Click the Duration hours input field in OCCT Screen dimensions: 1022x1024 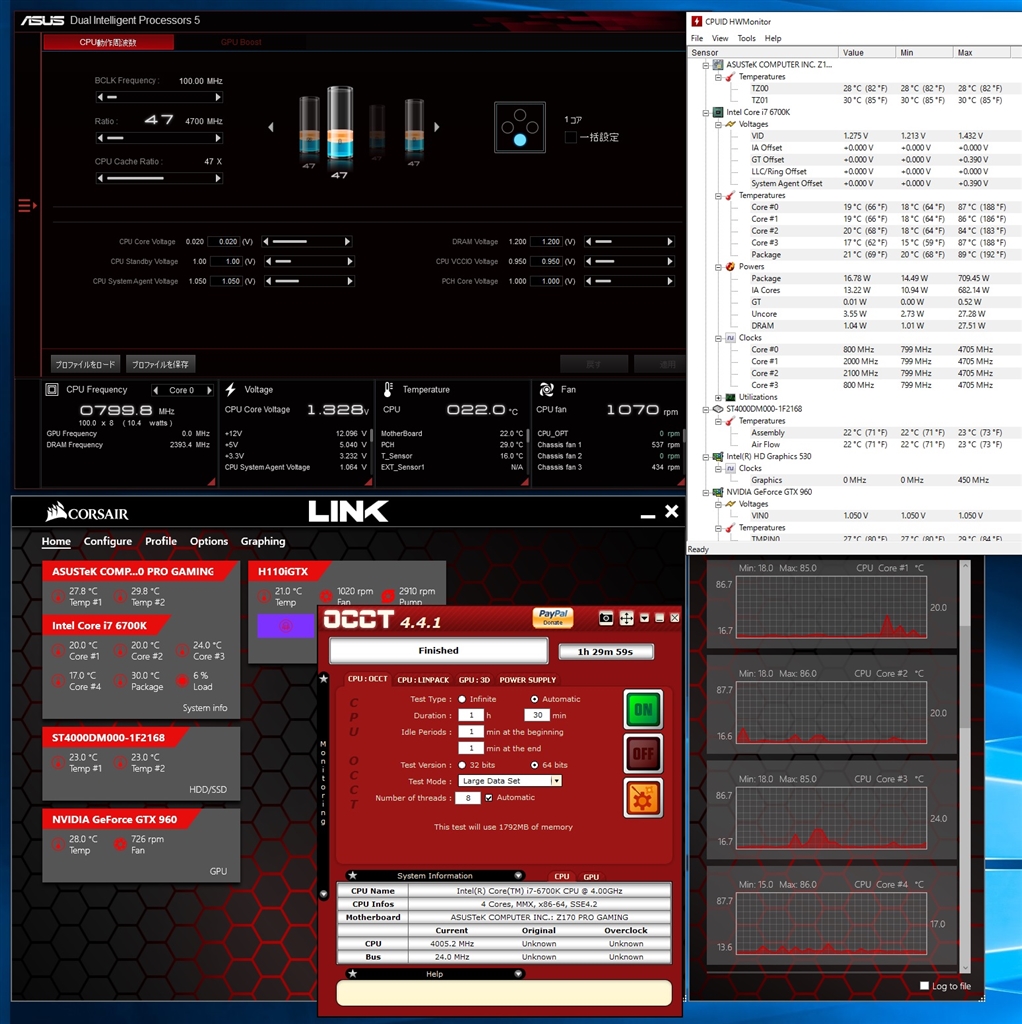471,715
